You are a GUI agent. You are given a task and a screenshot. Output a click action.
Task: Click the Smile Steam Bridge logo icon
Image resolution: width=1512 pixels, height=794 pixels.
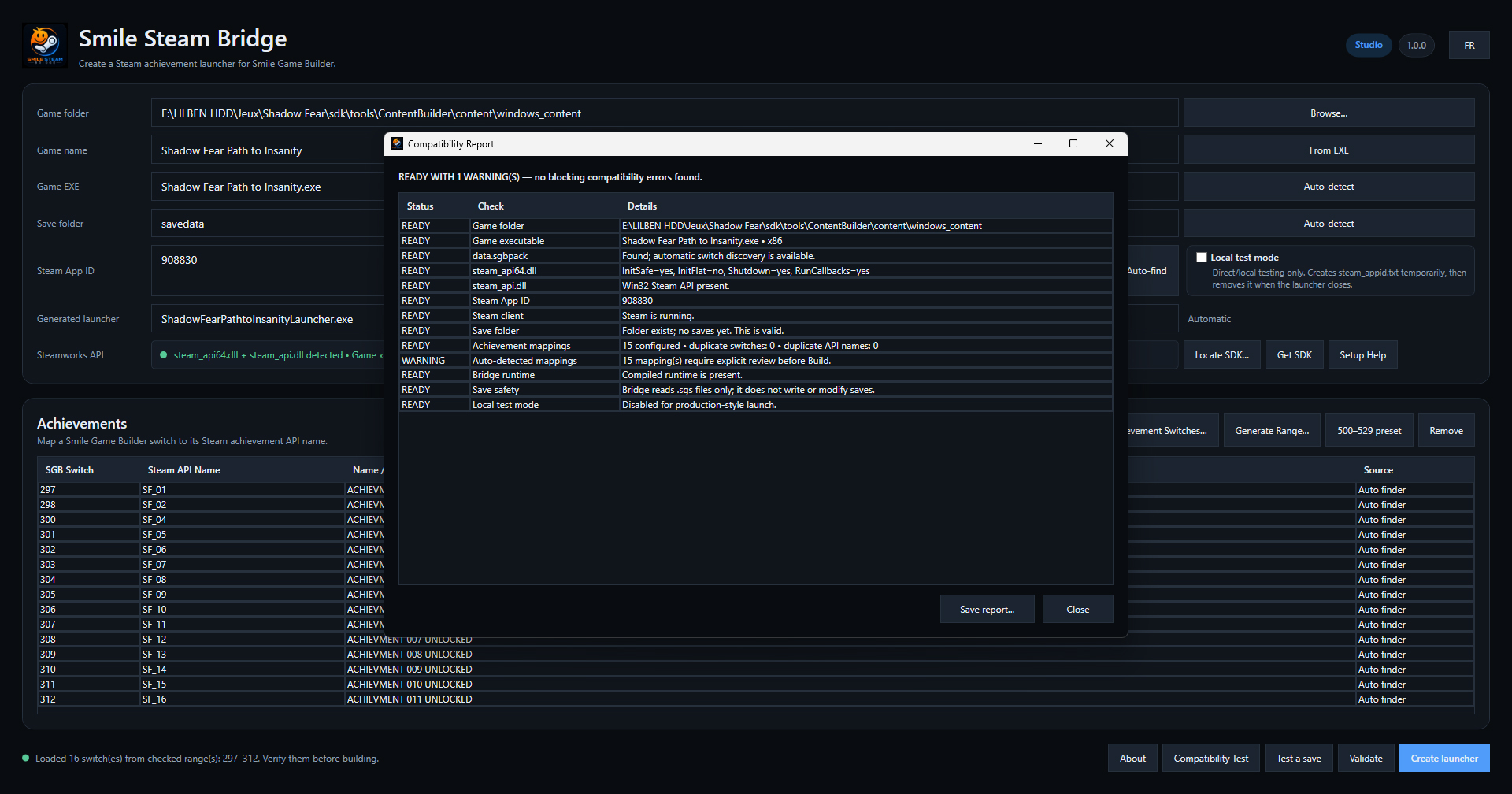[x=45, y=45]
